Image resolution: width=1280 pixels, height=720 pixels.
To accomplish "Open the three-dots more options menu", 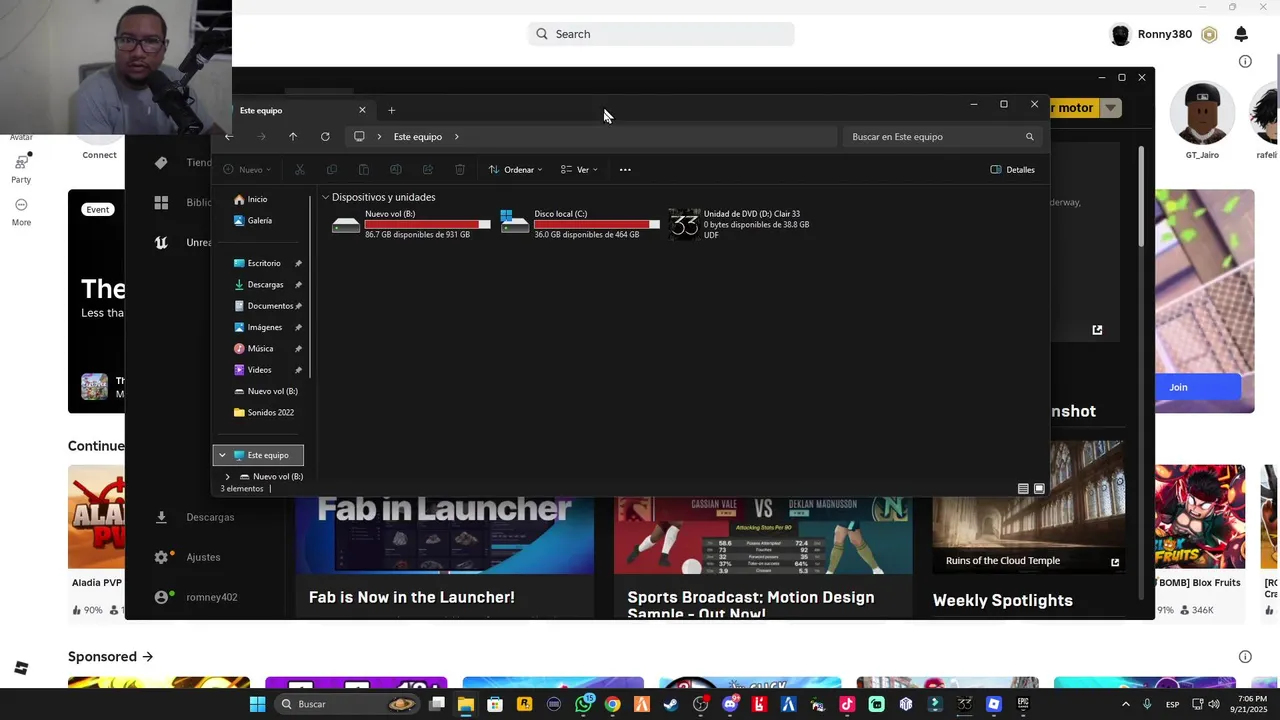I will [625, 170].
